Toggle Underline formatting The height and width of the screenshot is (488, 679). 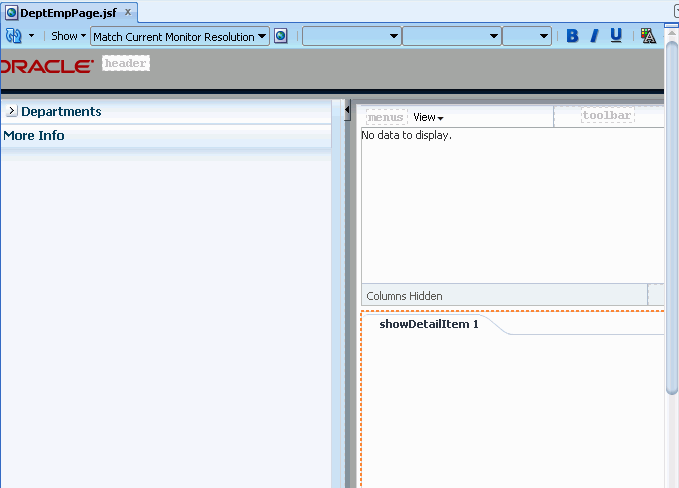point(616,36)
